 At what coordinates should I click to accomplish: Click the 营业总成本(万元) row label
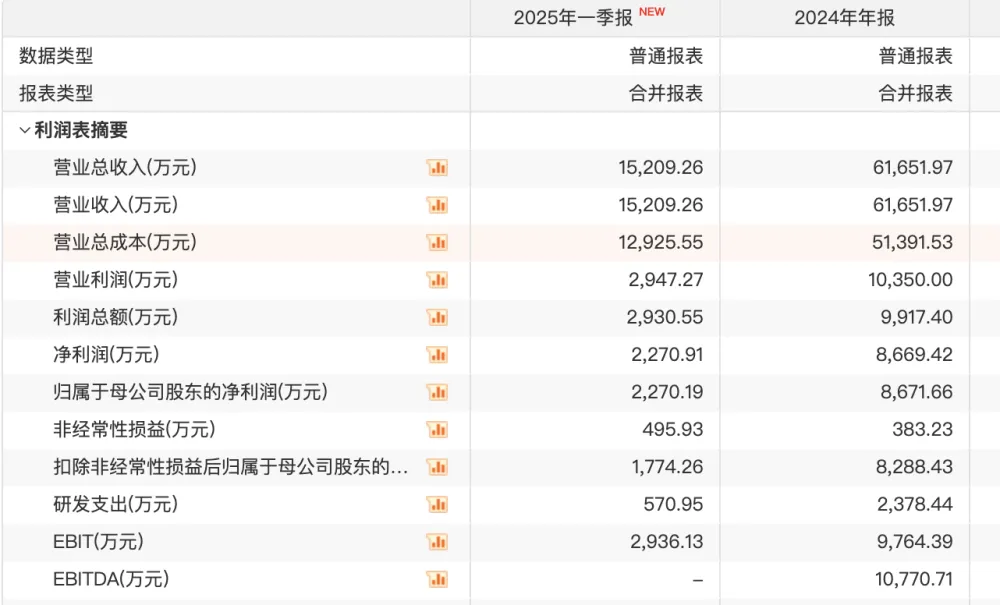[x=125, y=242]
